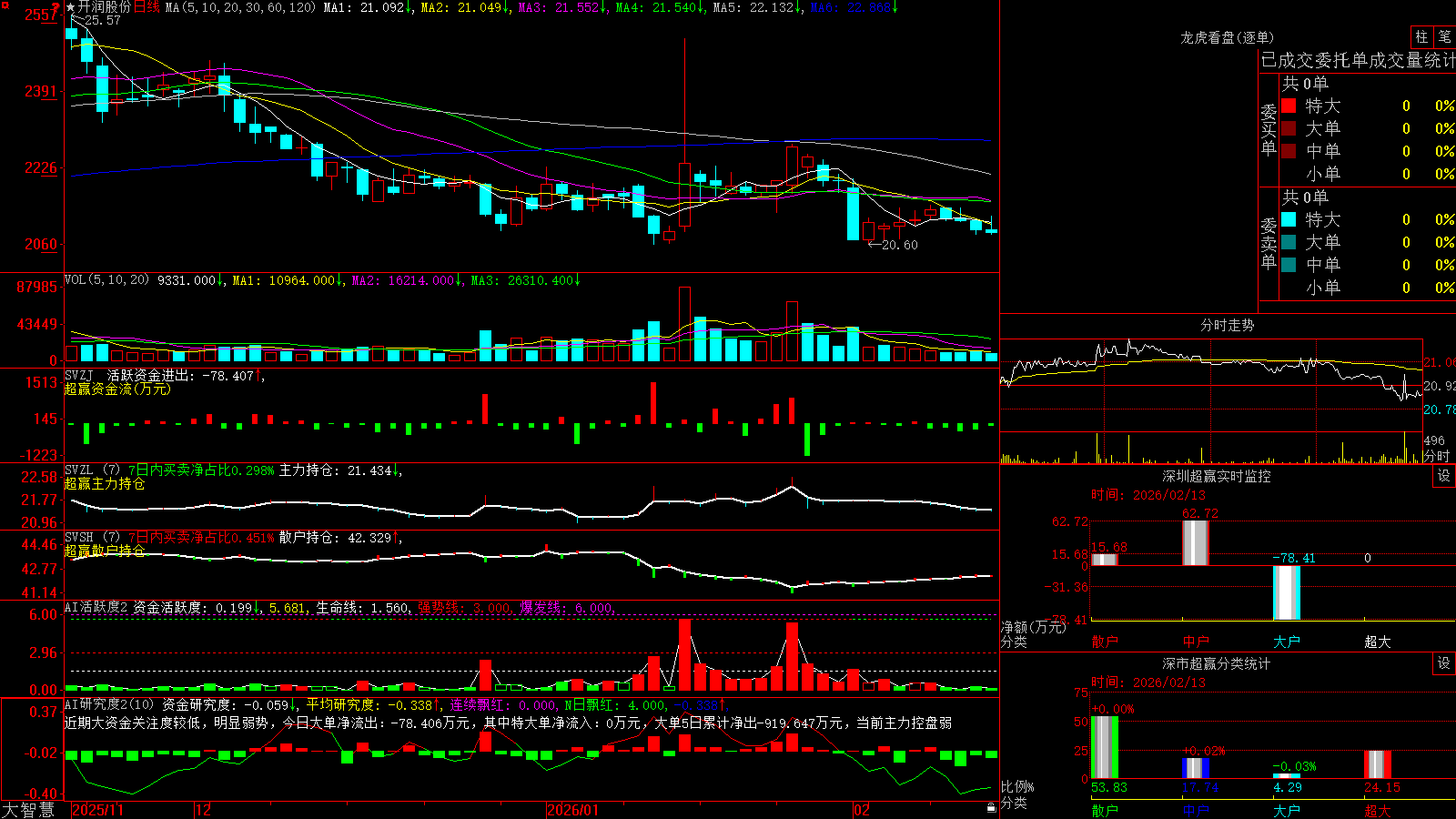Click the 2557 price axis label
The height and width of the screenshot is (819, 1456).
click(41, 15)
